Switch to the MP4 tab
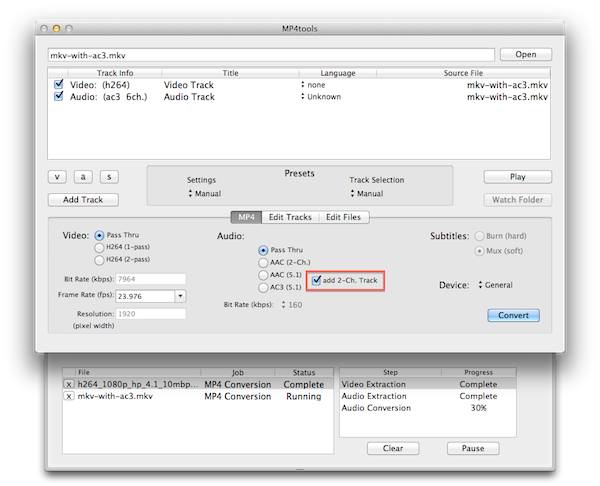600x486 pixels. [246, 217]
